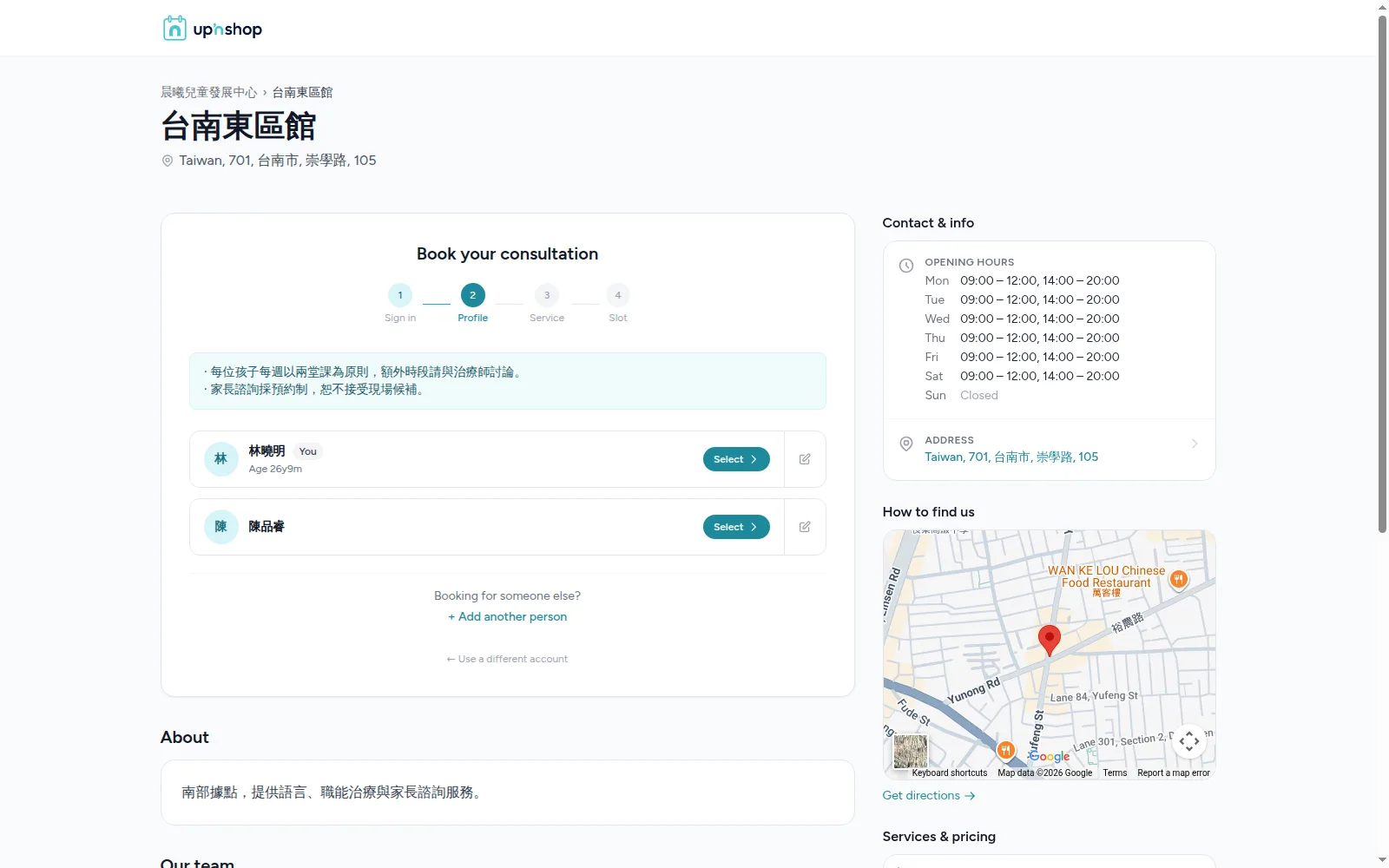
Task: Click the WAN KE LOU restaurant map icon
Action: tap(1178, 579)
